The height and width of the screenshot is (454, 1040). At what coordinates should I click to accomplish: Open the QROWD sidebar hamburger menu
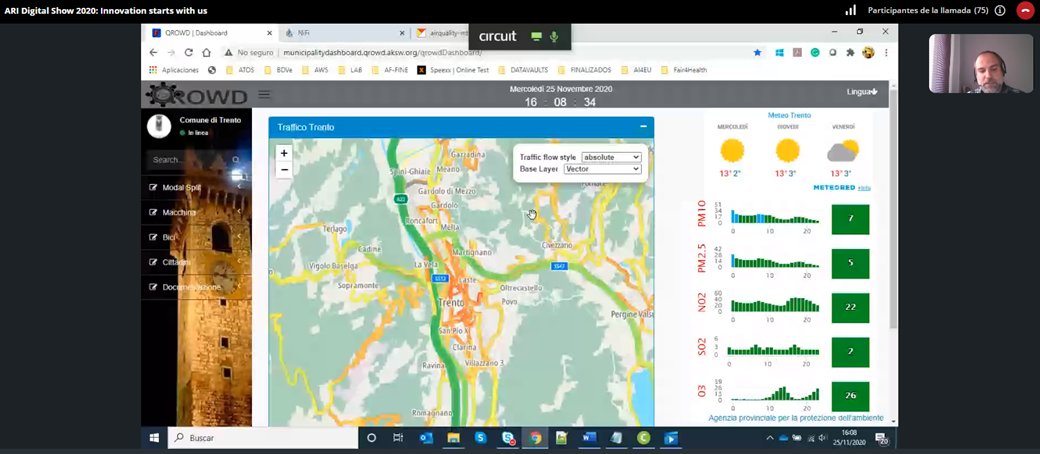coord(264,94)
